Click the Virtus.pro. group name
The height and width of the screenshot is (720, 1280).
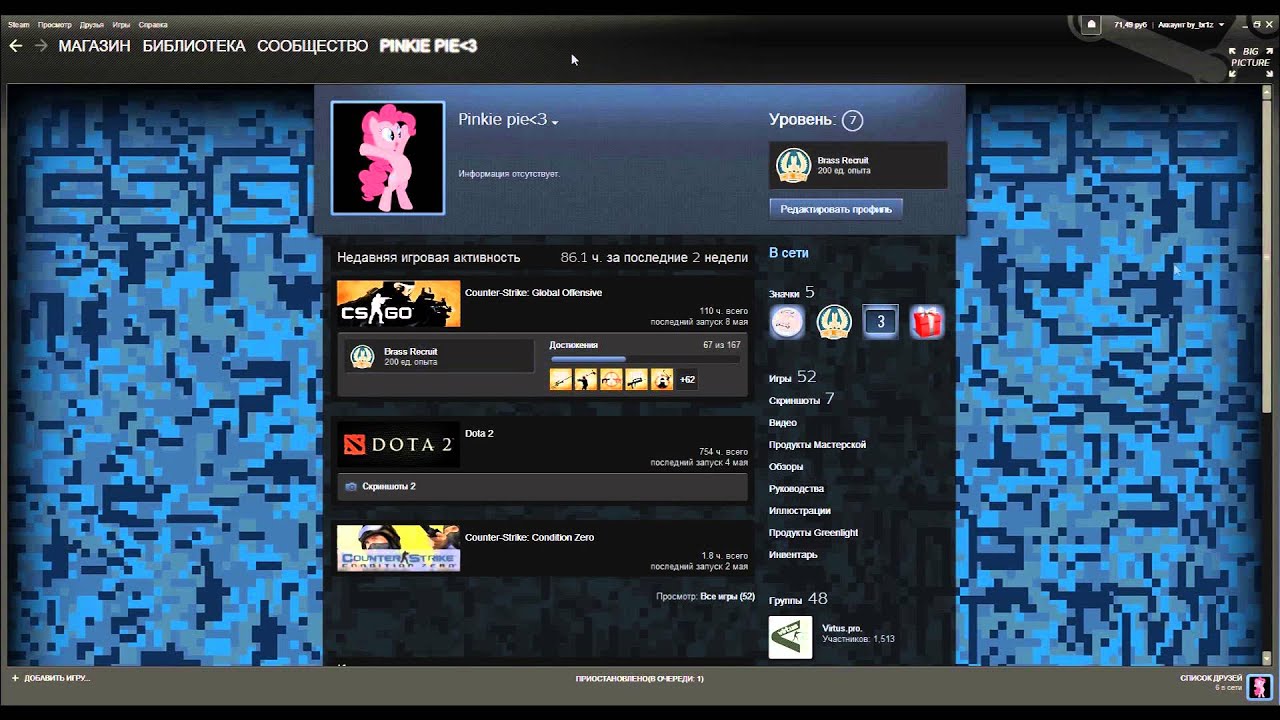click(x=842, y=628)
